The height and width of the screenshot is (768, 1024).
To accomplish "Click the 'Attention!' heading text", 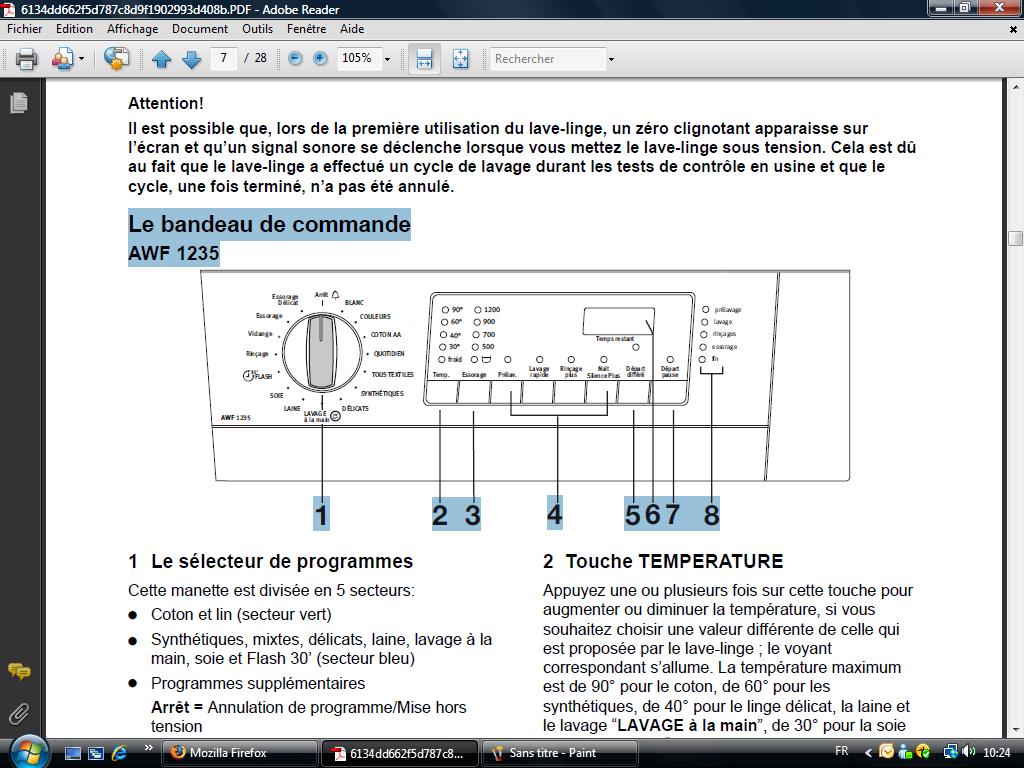I will pos(166,103).
